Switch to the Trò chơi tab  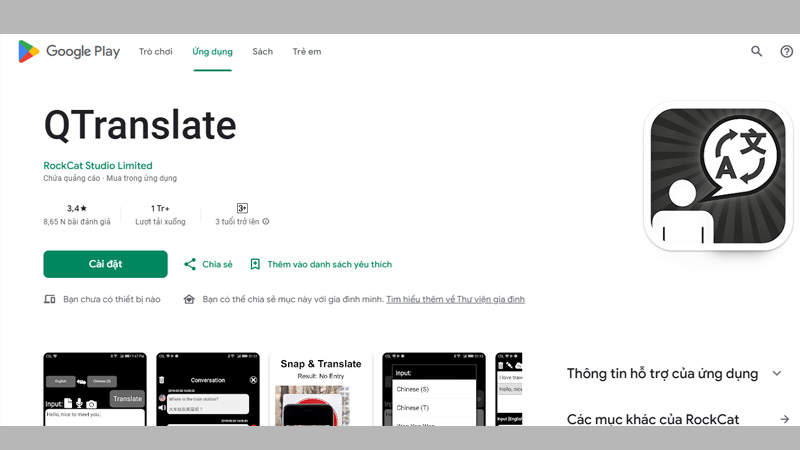(x=156, y=51)
